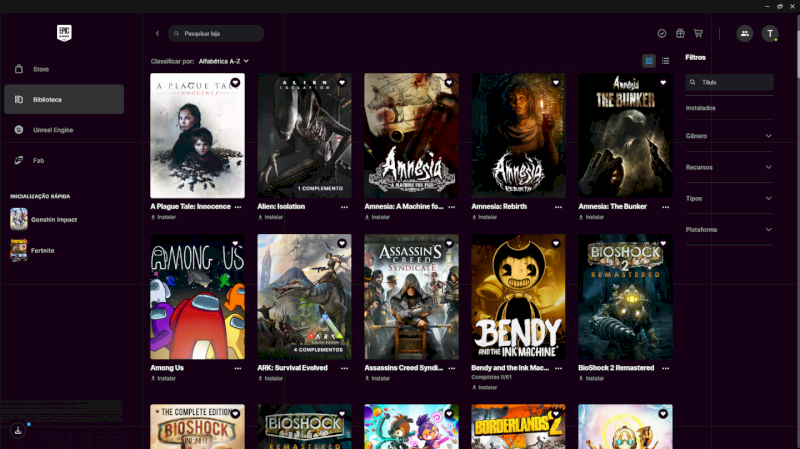Open Amnesia: A Machine for Pigs options
Image resolution: width=800 pixels, height=449 pixels.
tap(452, 207)
